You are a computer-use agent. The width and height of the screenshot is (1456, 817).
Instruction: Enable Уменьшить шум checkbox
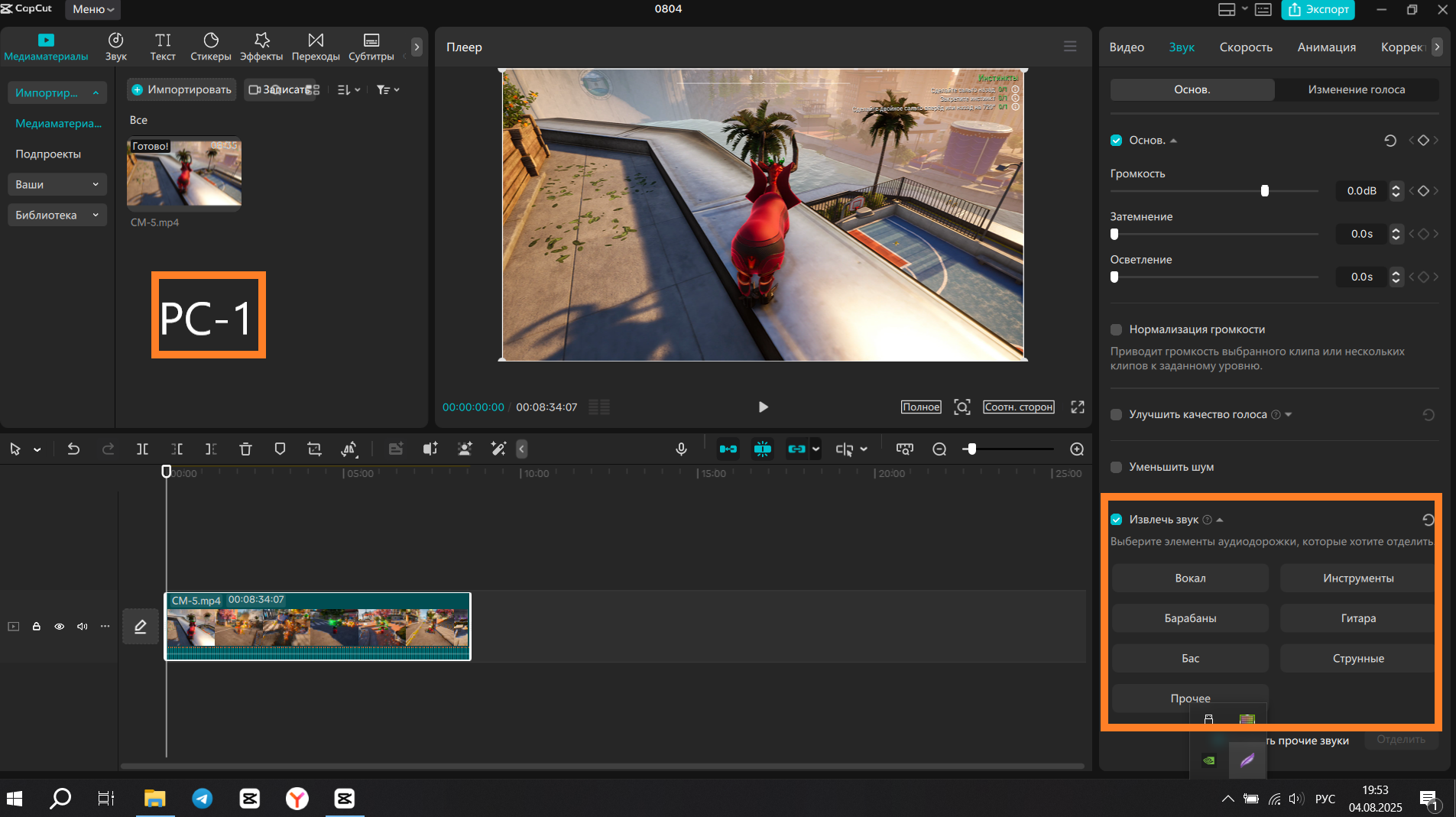click(1116, 467)
